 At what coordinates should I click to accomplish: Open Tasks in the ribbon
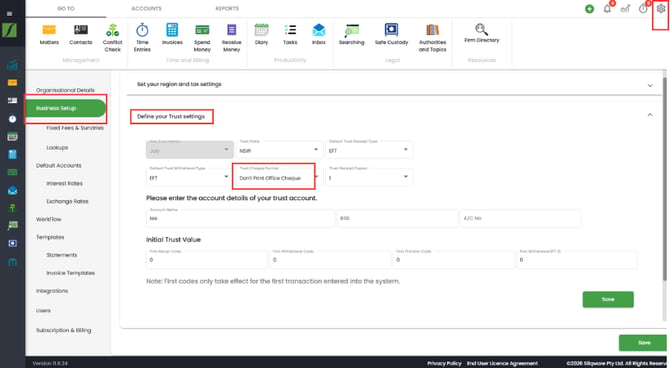290,34
